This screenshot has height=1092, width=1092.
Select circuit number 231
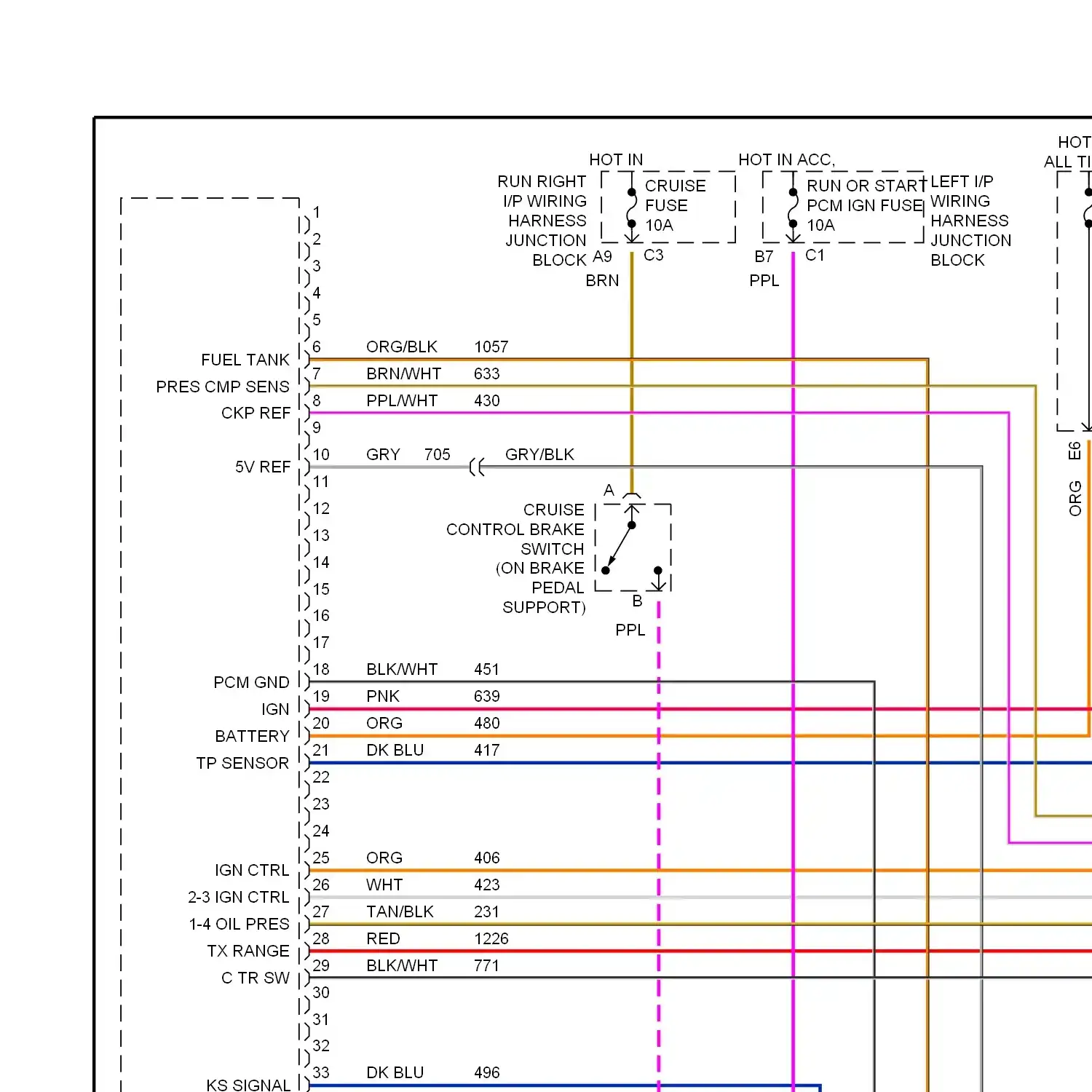click(486, 911)
